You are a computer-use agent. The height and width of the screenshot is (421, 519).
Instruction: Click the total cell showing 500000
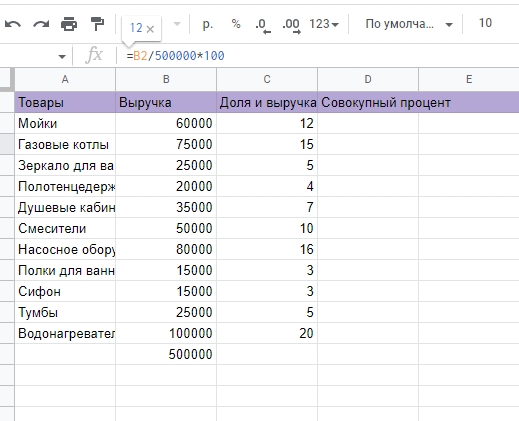point(166,354)
